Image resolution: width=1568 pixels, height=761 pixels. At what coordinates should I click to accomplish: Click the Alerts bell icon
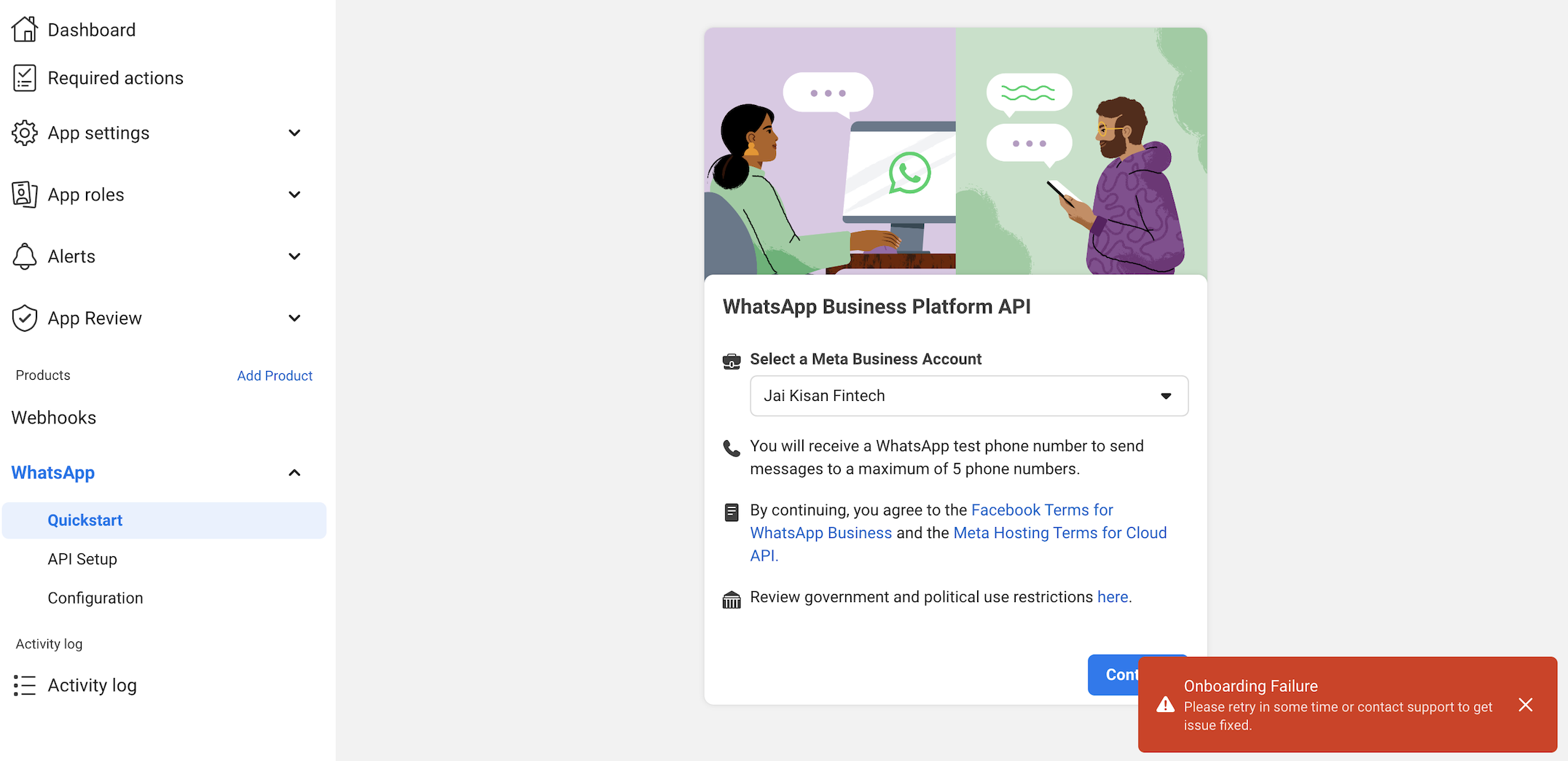pyautogui.click(x=25, y=257)
